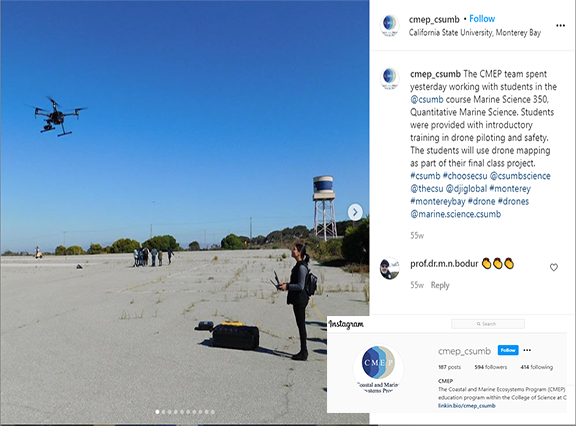View the 594 followers list

pos(490,367)
